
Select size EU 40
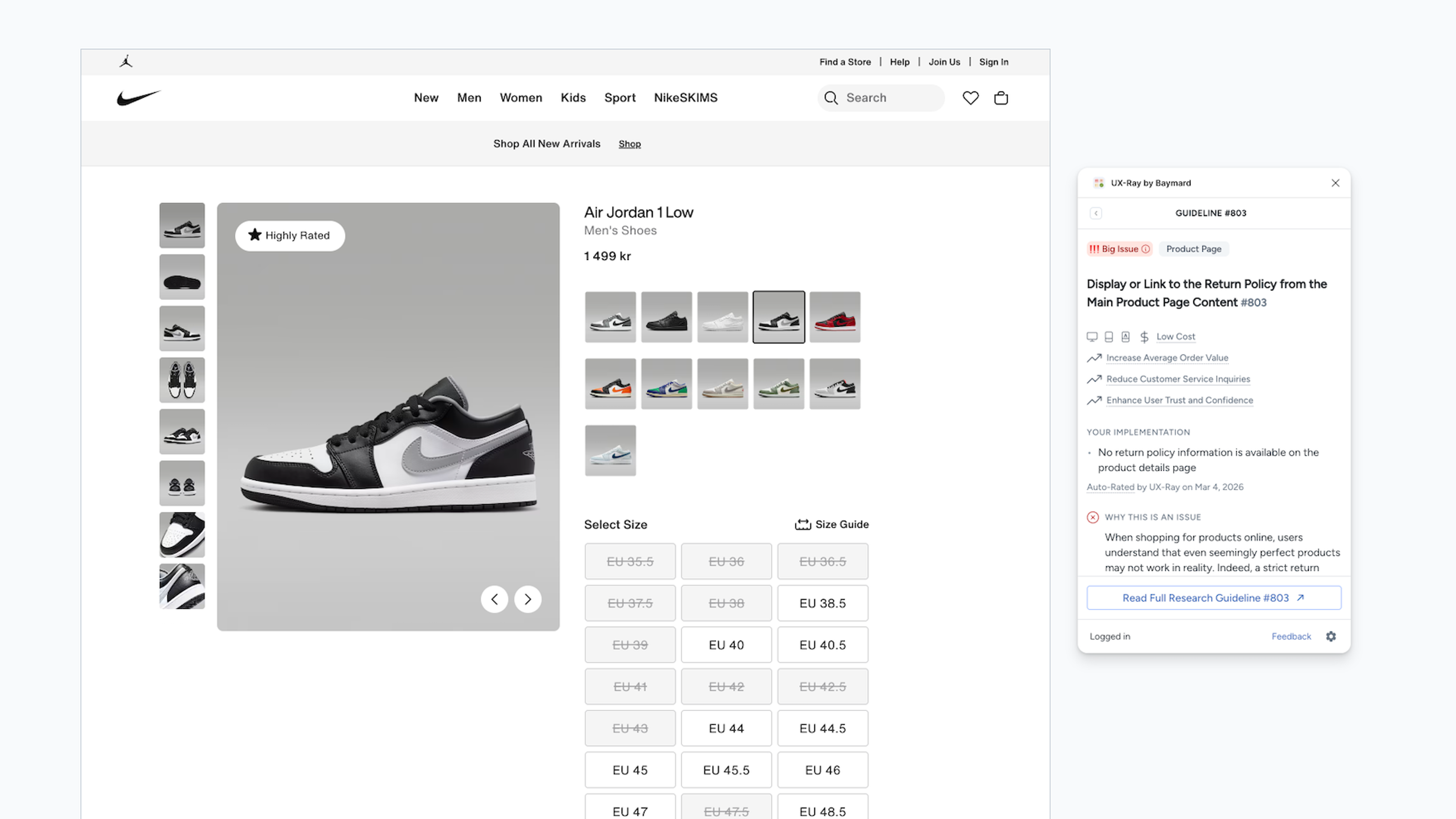point(726,645)
